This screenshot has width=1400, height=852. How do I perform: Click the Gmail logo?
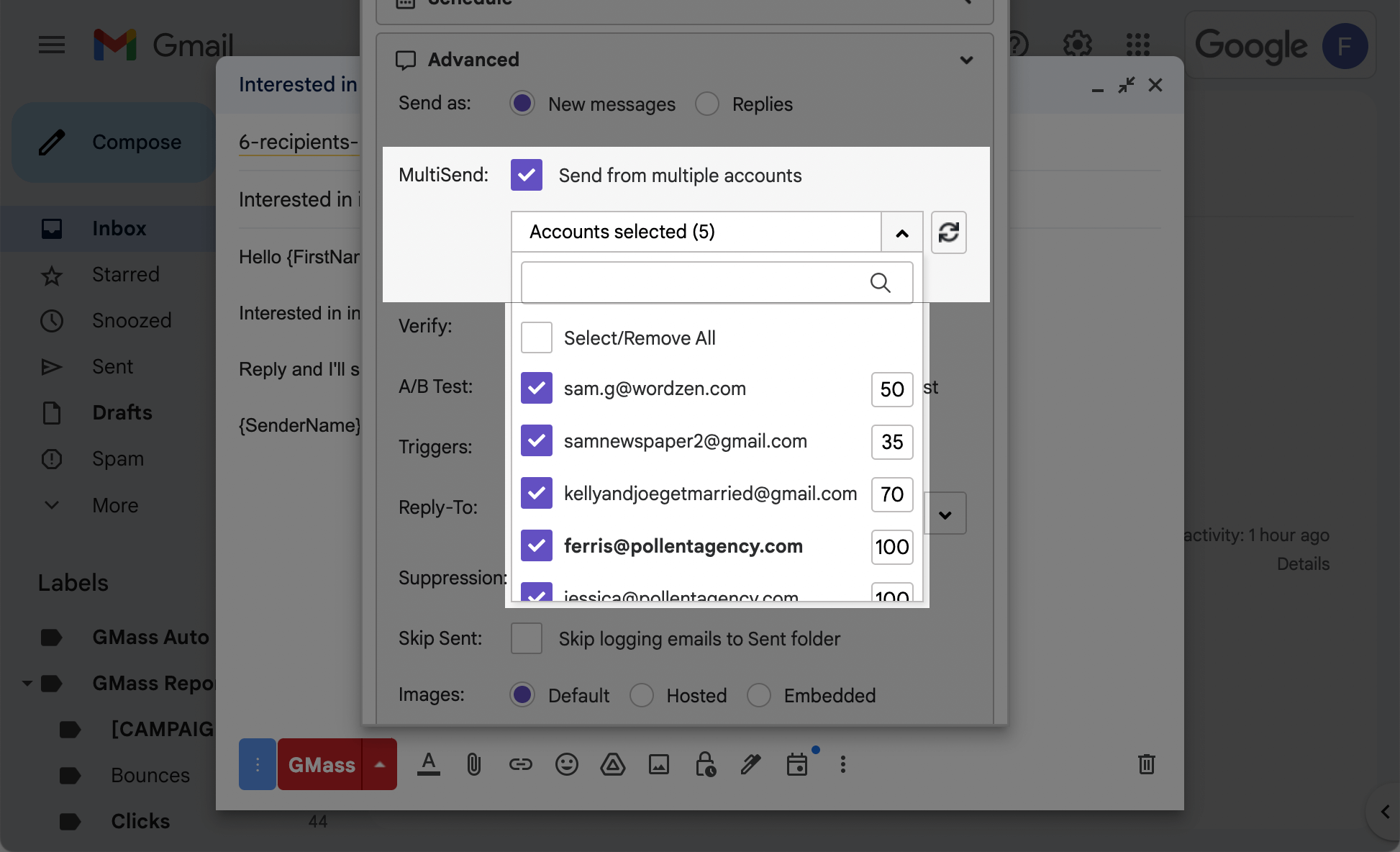pyautogui.click(x=164, y=45)
